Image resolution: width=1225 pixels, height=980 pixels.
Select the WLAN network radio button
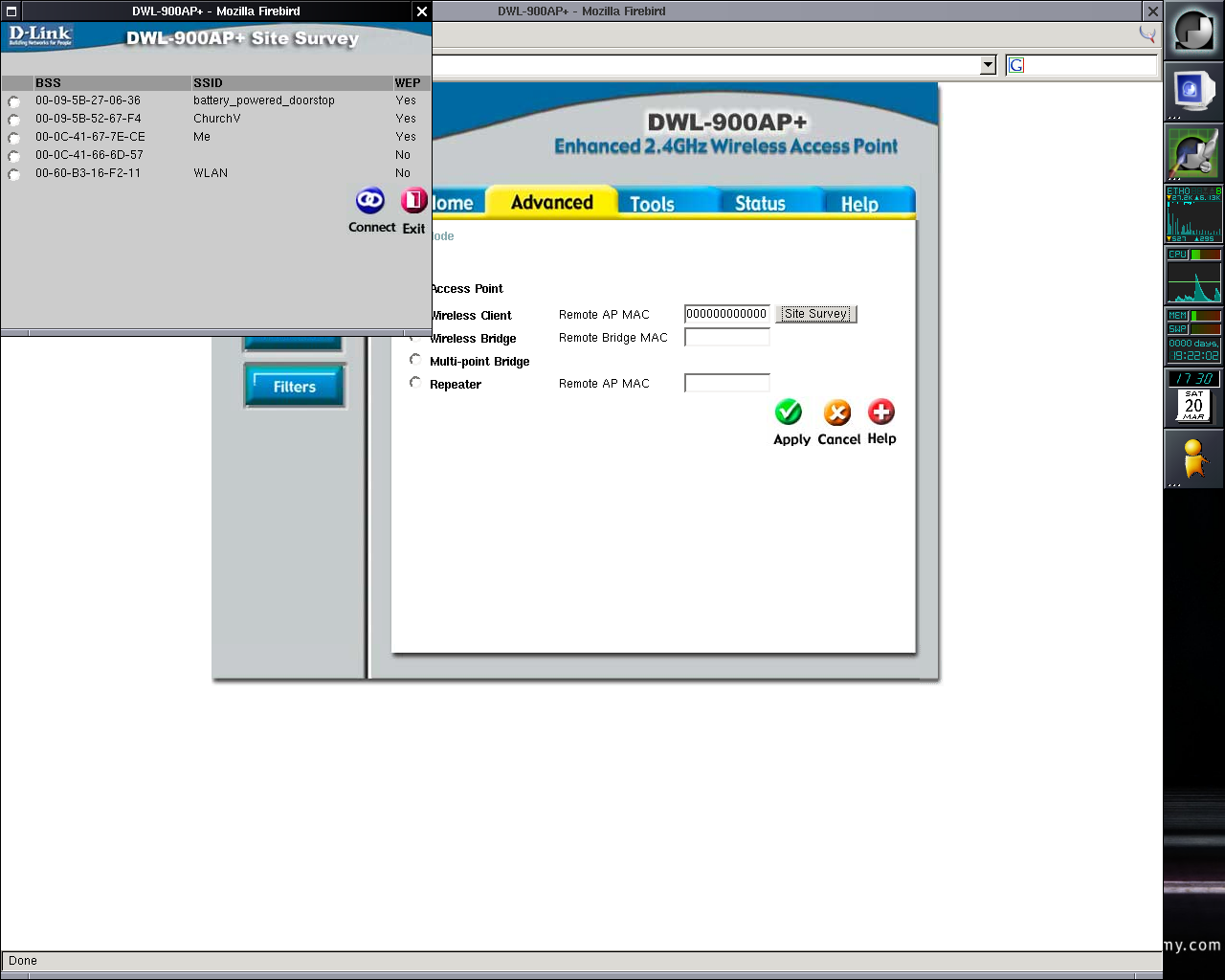[x=13, y=174]
